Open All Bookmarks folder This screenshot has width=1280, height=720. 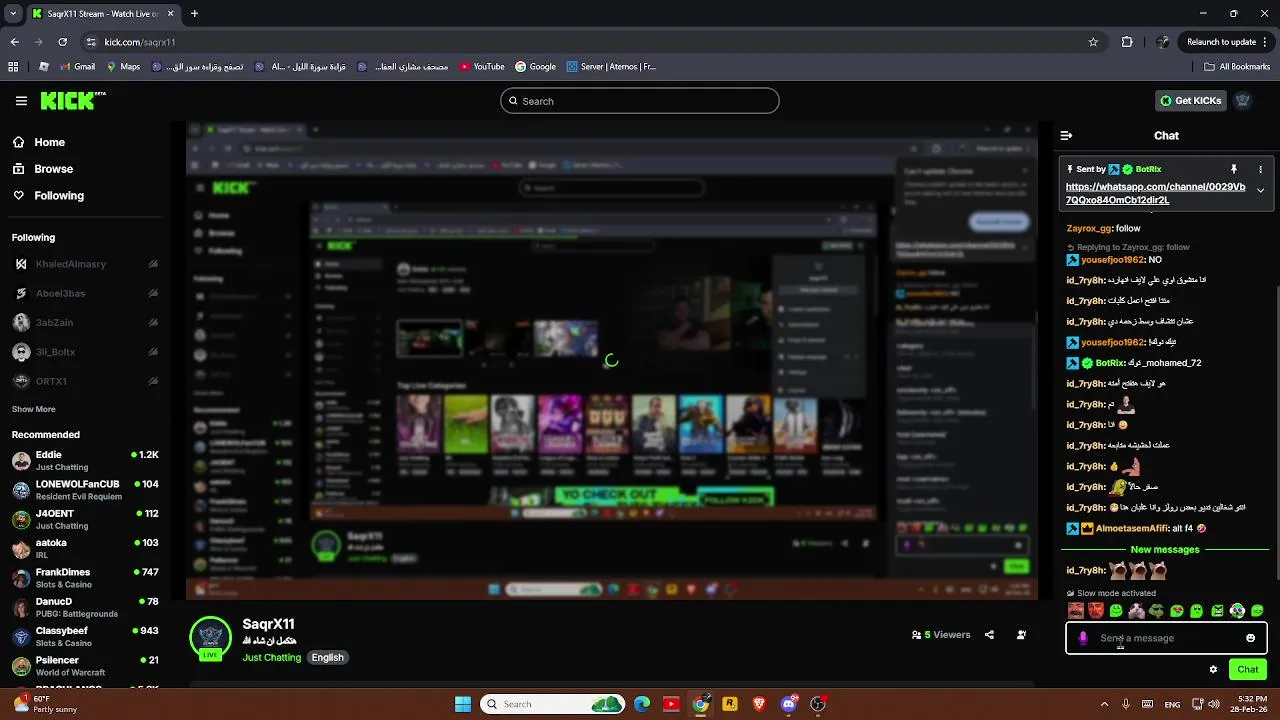(x=1237, y=67)
